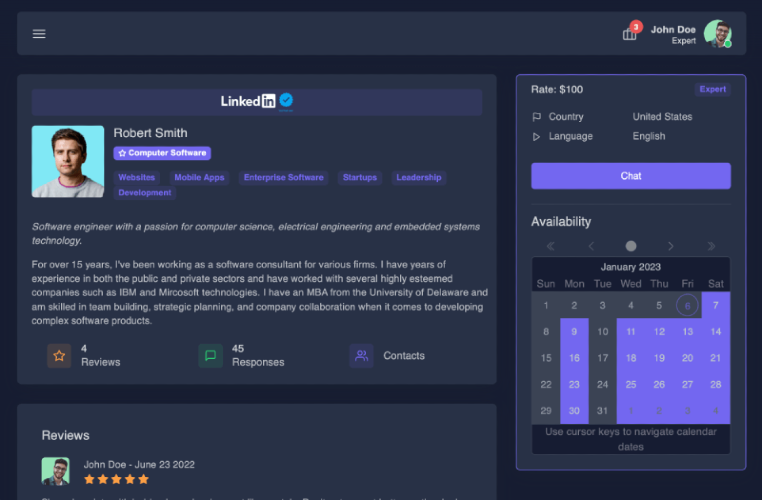
Task: Click the January 2023 calendar header
Action: pyautogui.click(x=631, y=267)
